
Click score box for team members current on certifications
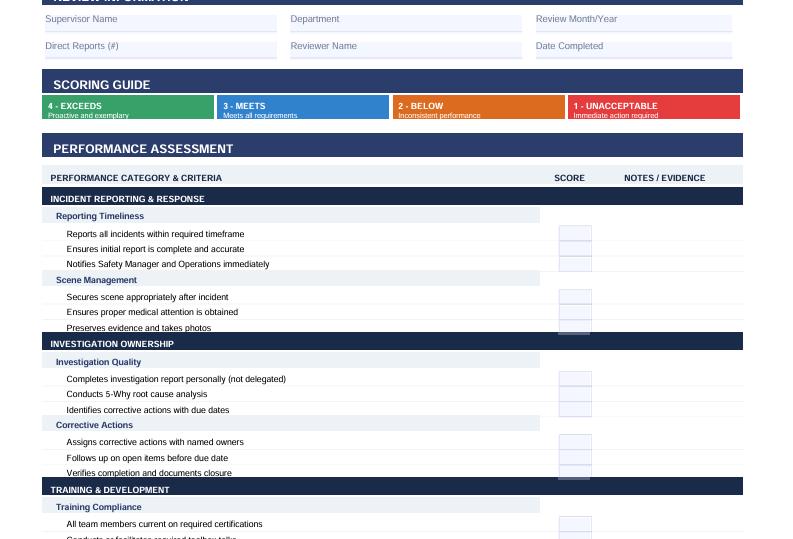click(x=575, y=524)
